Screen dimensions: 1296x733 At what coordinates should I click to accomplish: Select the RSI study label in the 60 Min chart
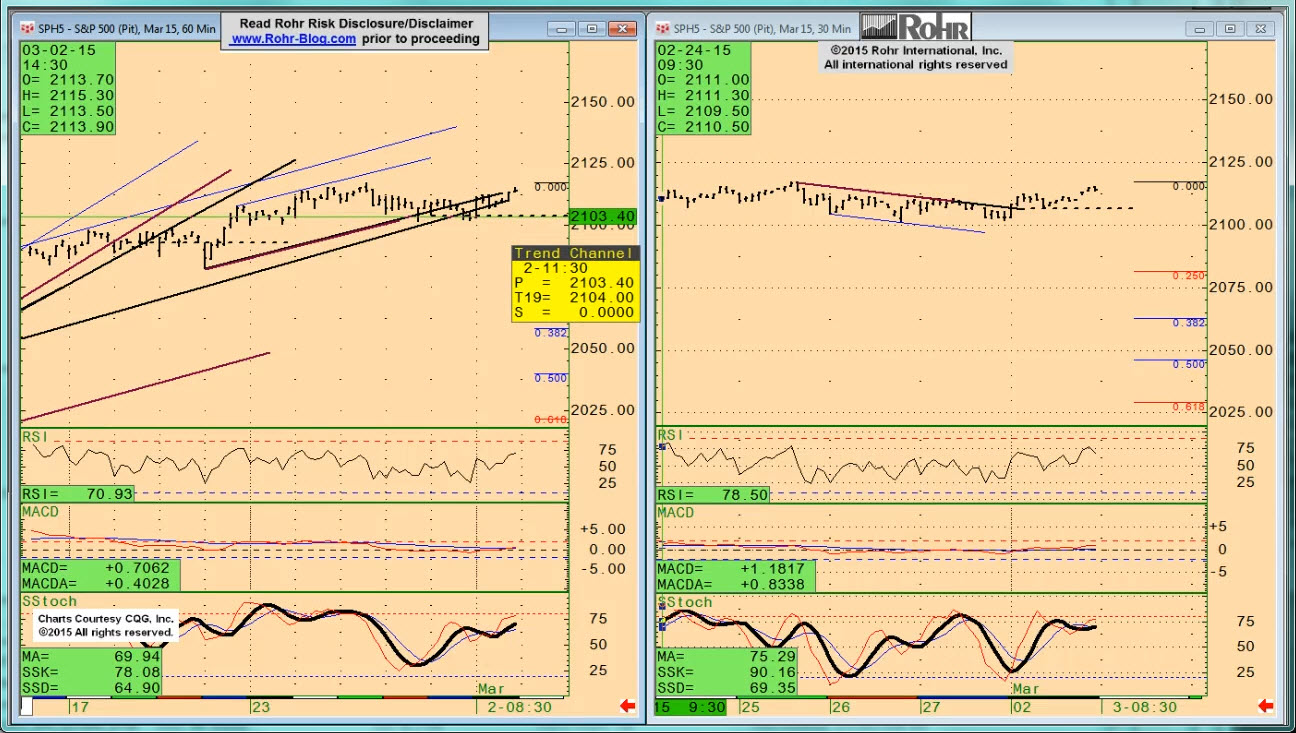coord(35,437)
